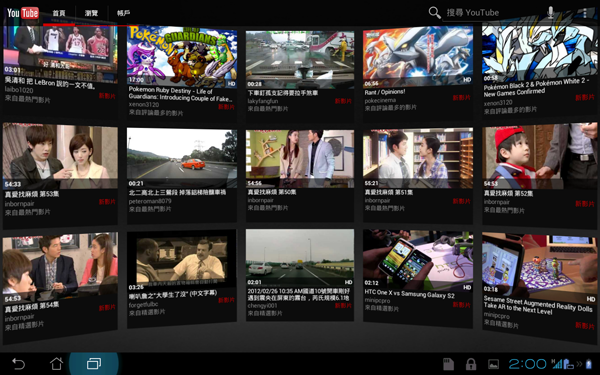Select title 真愛找麻煩 第54集

[x=32, y=307]
